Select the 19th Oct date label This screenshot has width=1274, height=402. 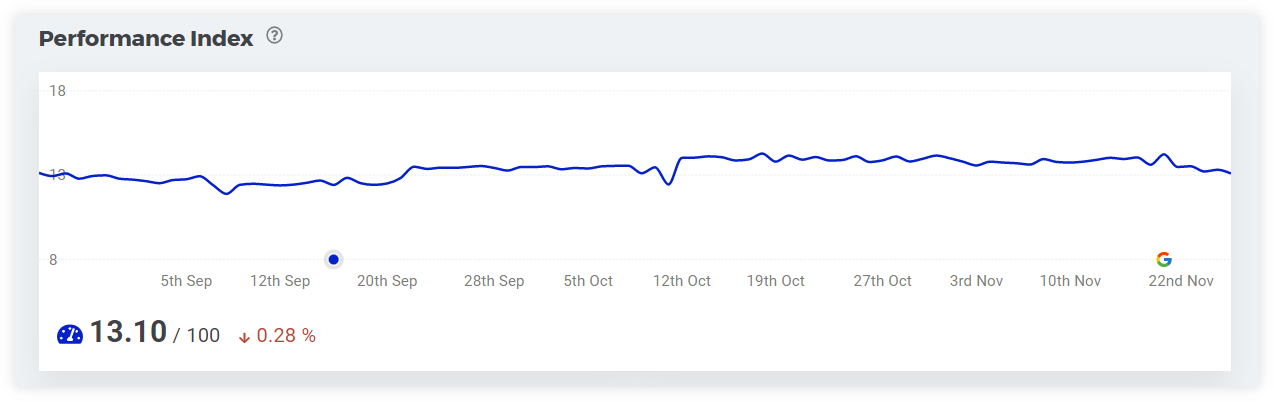pyautogui.click(x=776, y=281)
